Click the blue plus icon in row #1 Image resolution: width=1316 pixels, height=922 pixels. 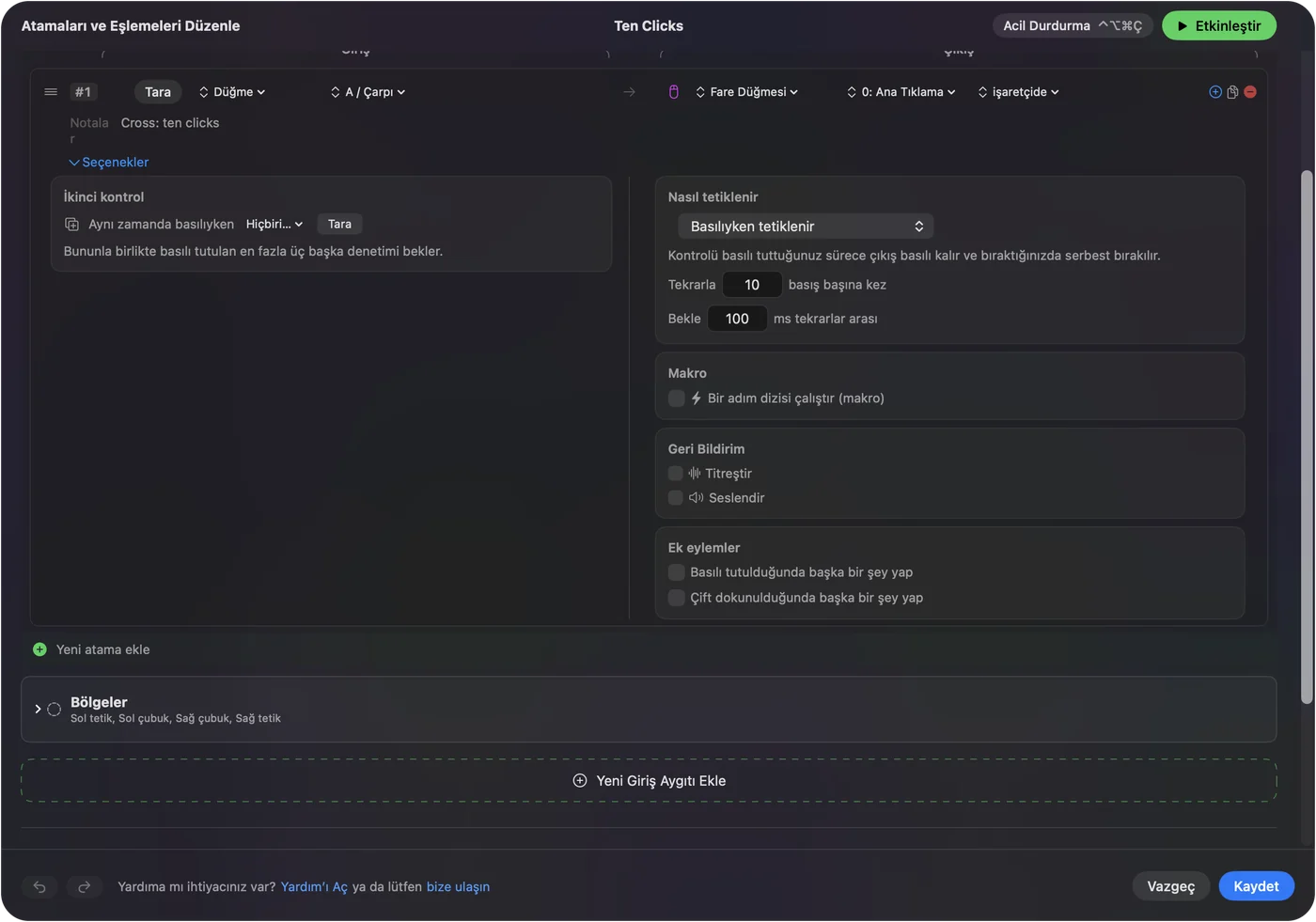(1215, 92)
